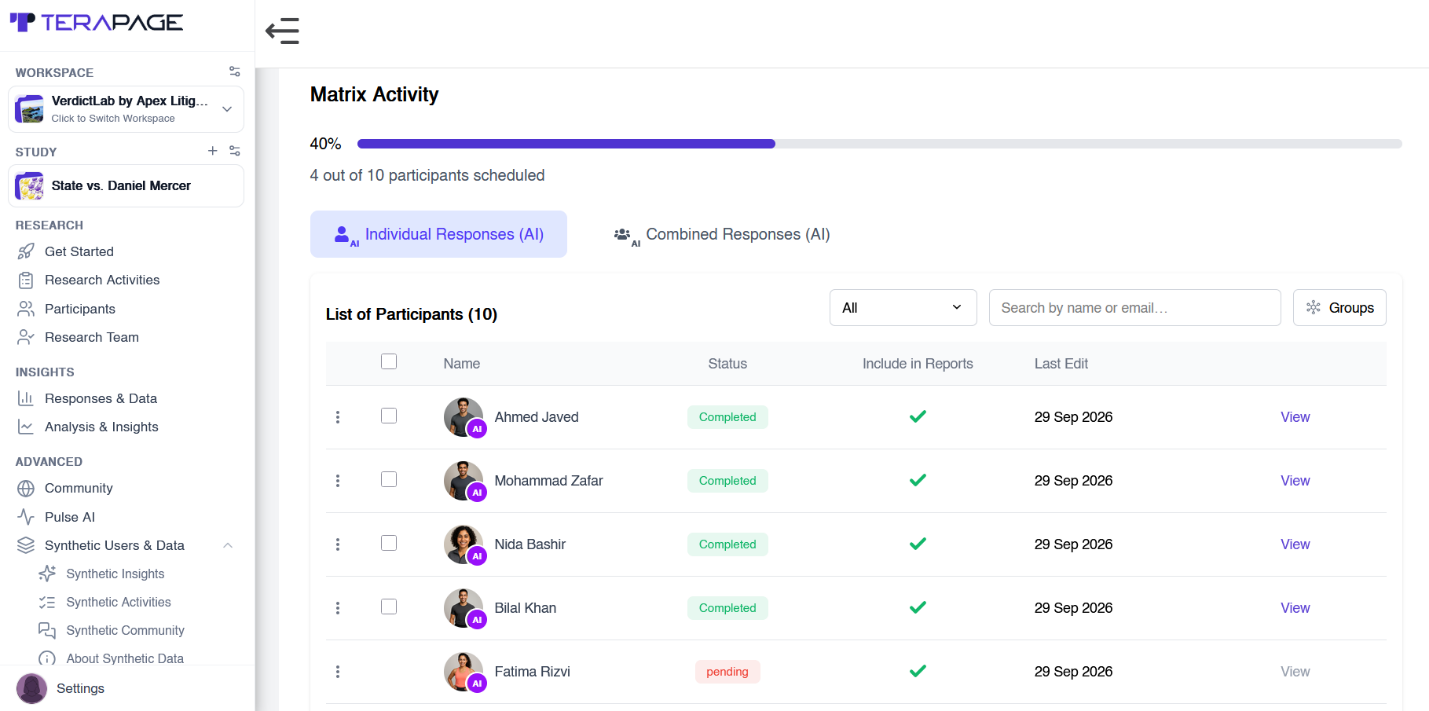The image size is (1429, 711).
Task: Switch to Combined Responses (AI) tab
Action: [x=721, y=234]
